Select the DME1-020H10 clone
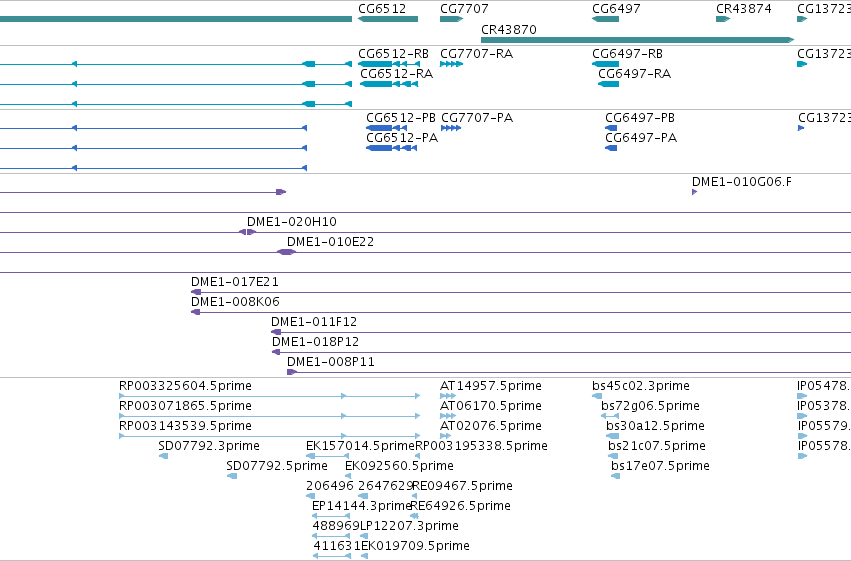Viewport: 851px width, 561px height. point(247,232)
